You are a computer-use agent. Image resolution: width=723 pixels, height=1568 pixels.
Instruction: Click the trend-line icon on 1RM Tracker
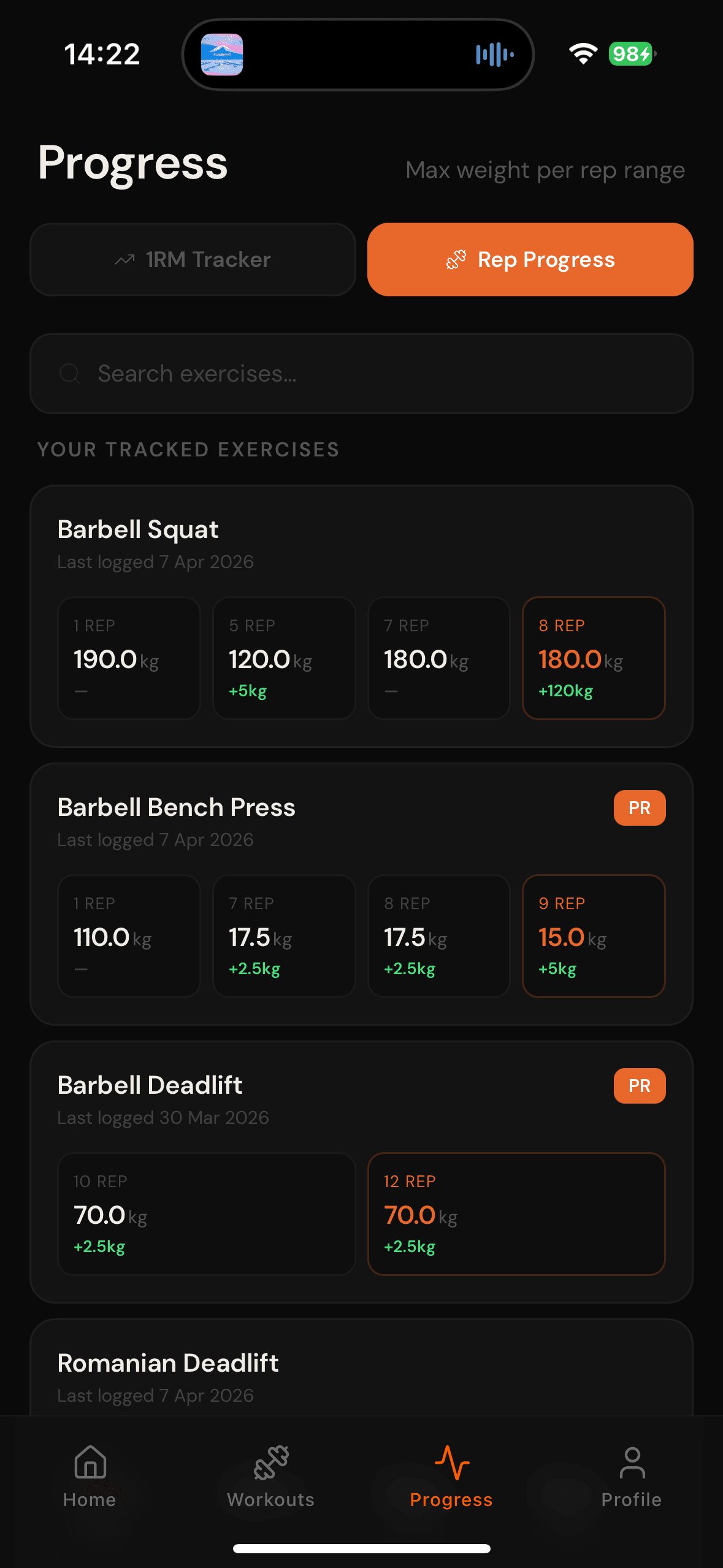tap(124, 259)
